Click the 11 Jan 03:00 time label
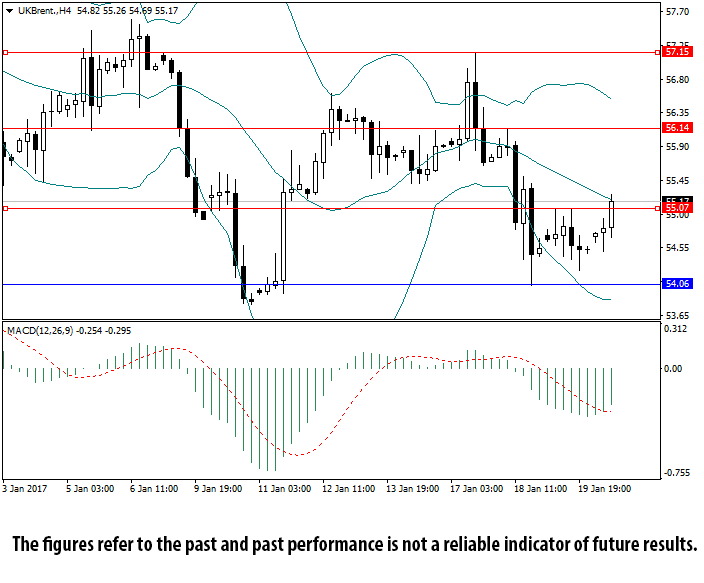The image size is (704, 583). point(284,489)
